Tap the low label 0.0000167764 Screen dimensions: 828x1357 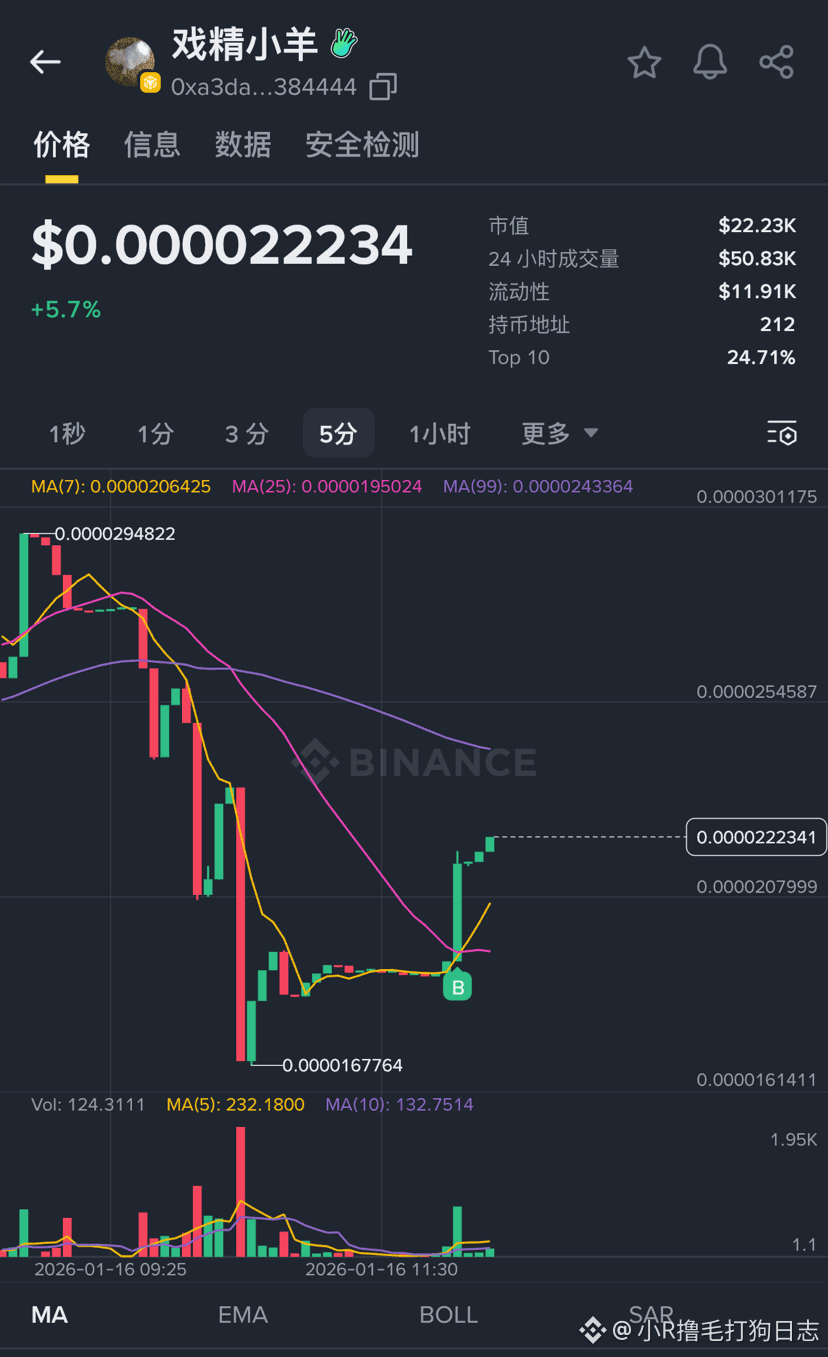coord(343,1065)
